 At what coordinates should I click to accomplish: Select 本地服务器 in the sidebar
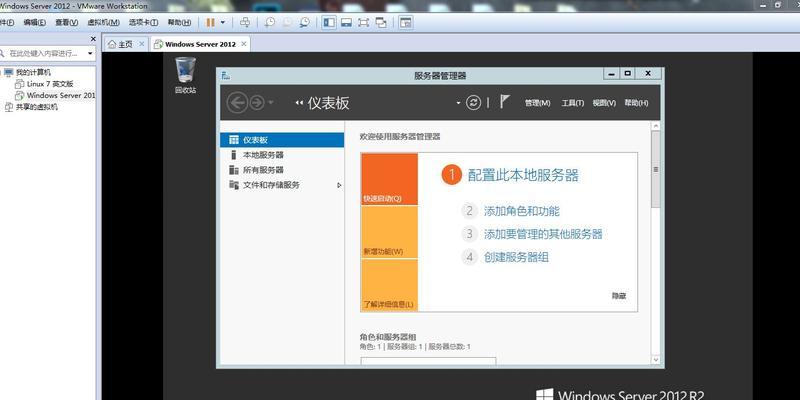(x=282, y=155)
